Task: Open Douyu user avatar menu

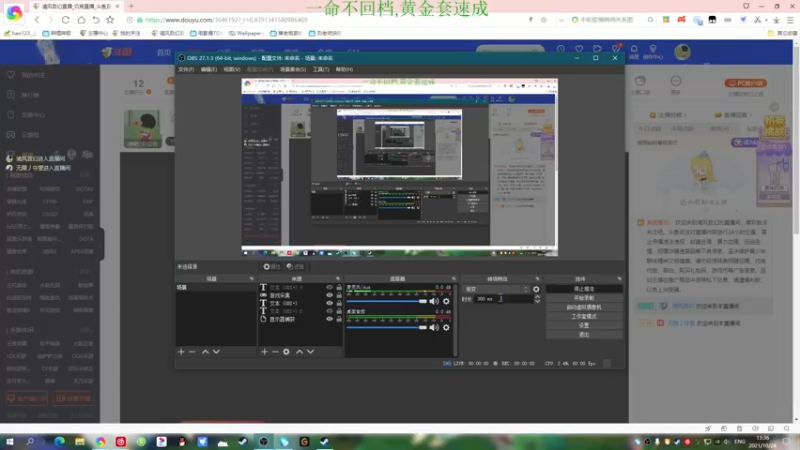Action: [x=682, y=52]
